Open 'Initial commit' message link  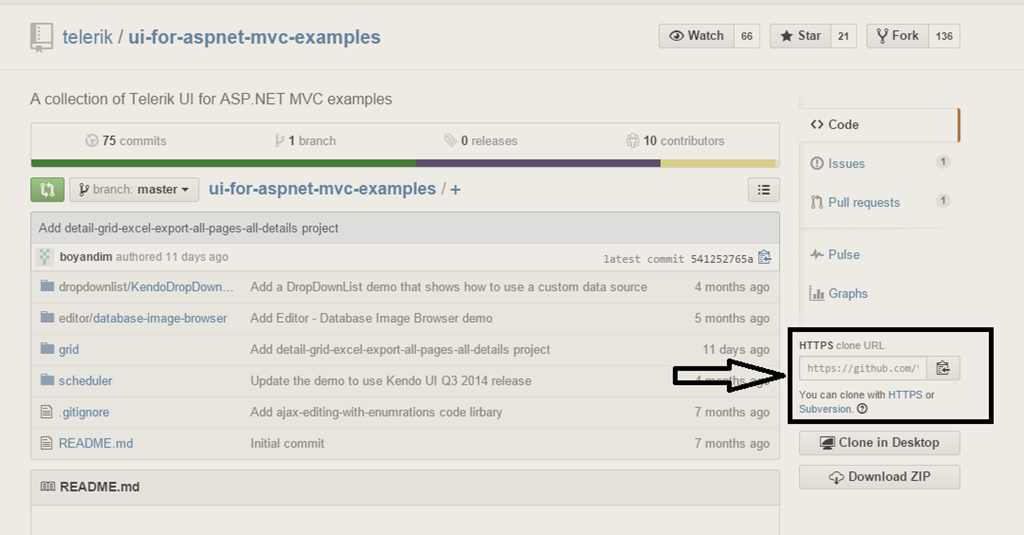pyautogui.click(x=287, y=444)
